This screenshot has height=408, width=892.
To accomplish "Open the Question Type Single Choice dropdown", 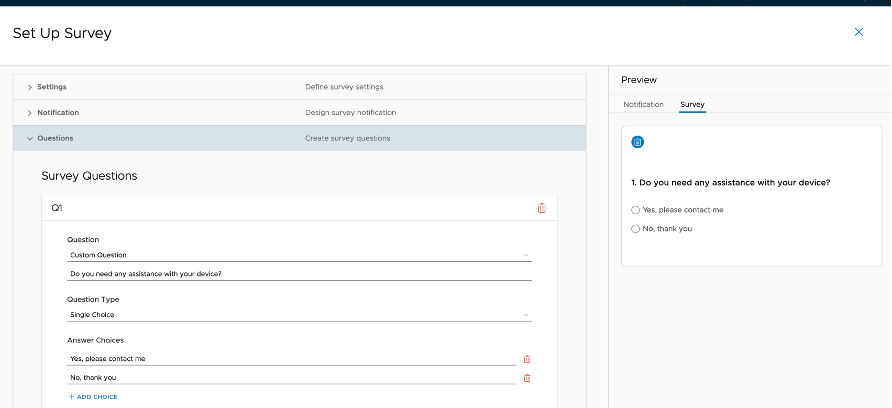I will coord(299,315).
